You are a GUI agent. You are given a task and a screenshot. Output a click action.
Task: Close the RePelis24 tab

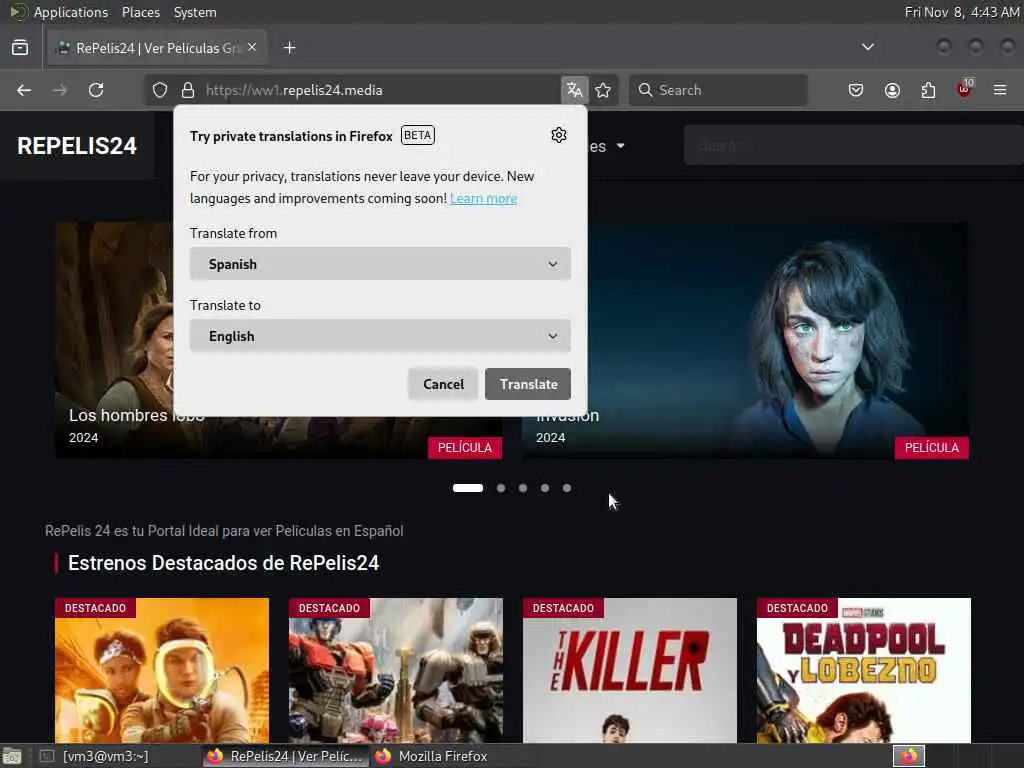(x=252, y=47)
